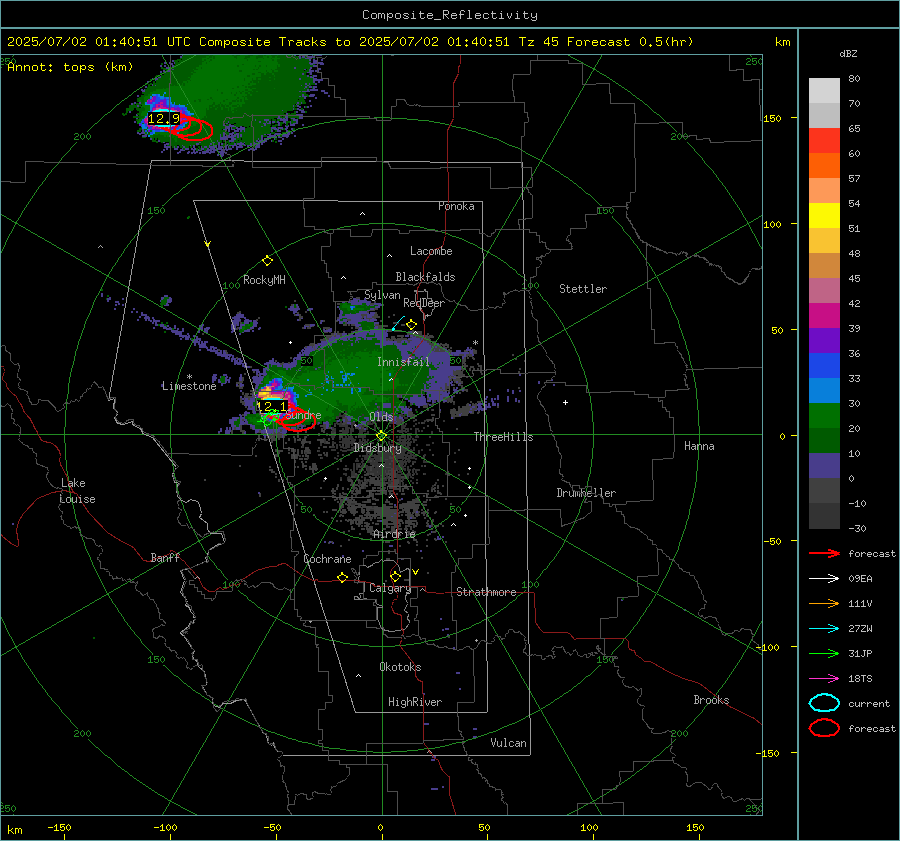This screenshot has width=900, height=841.
Task: Click the red forecast arrow in legend
Action: click(824, 553)
